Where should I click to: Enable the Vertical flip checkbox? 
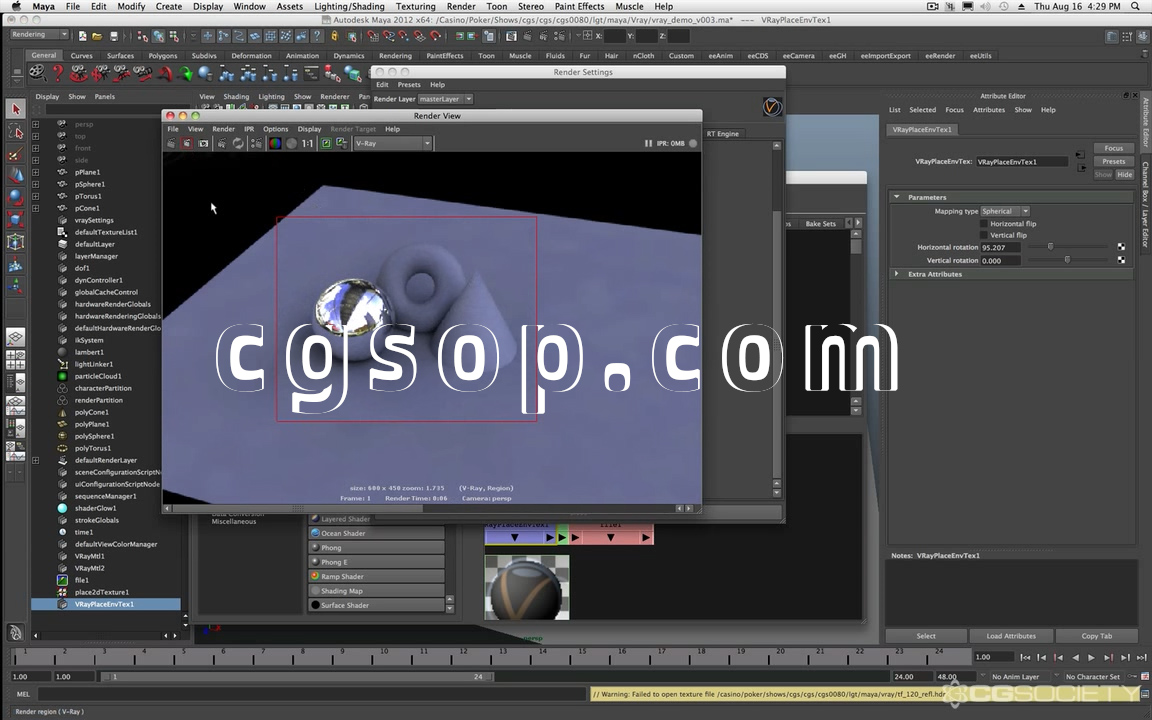pos(984,235)
